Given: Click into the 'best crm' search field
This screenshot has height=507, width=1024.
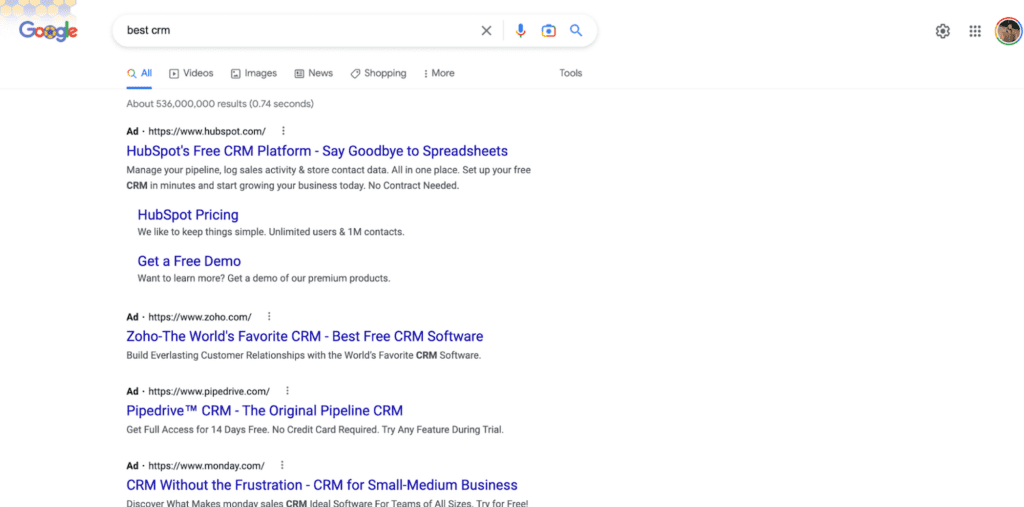Looking at the screenshot, I should tap(297, 31).
